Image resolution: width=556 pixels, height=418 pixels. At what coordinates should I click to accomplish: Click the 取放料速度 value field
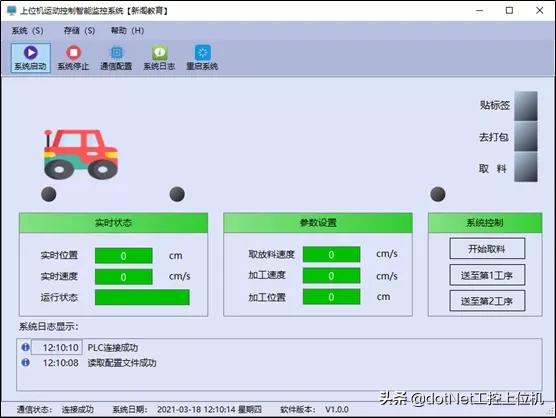331,255
